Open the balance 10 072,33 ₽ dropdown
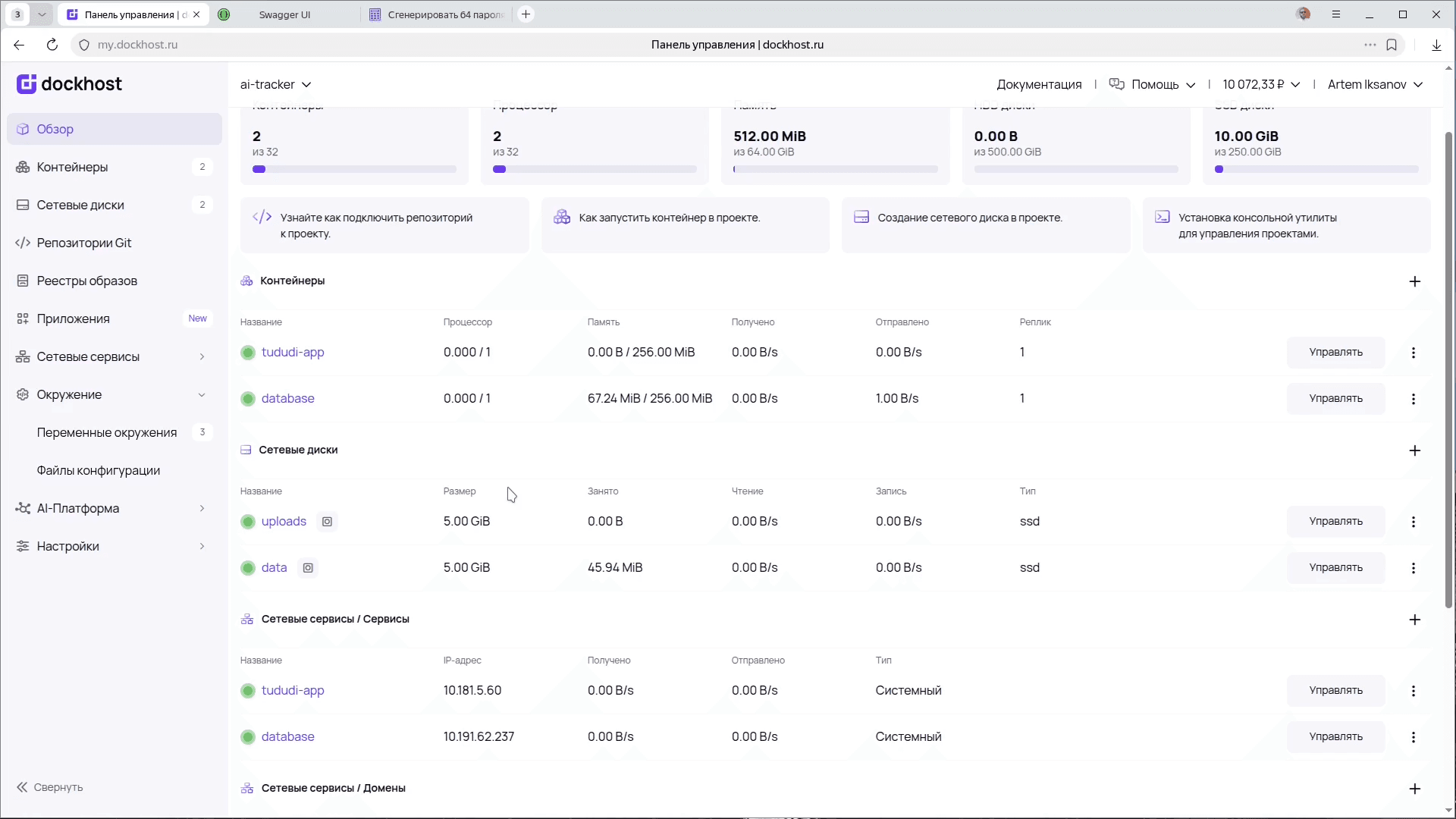Image resolution: width=1456 pixels, height=819 pixels. pos(1261,85)
